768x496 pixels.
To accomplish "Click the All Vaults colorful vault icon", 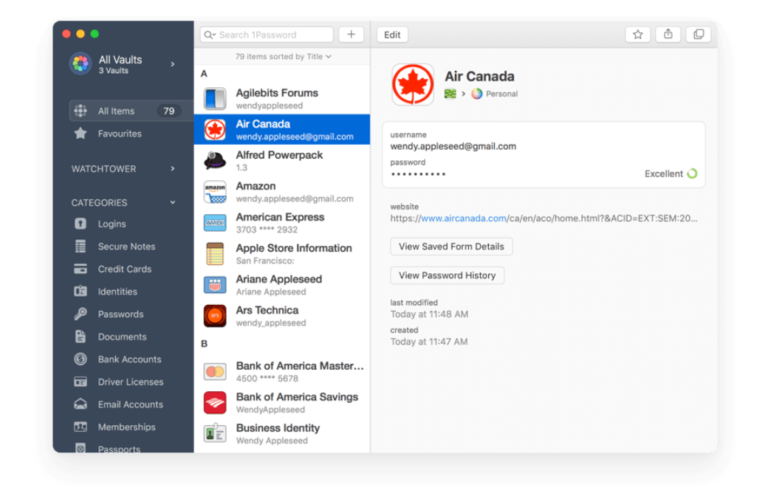I will [x=80, y=64].
